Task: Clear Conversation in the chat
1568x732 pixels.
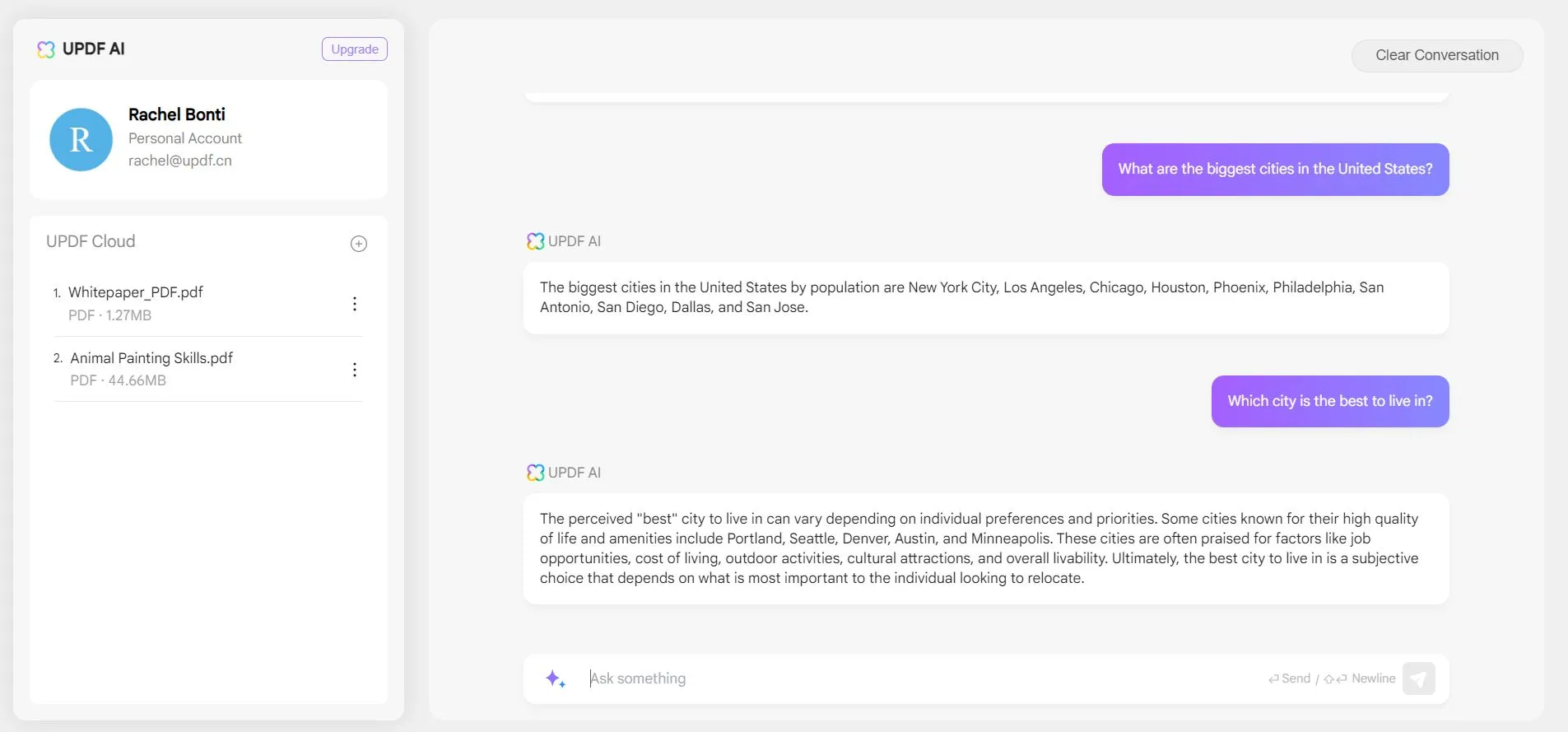Action: click(x=1436, y=56)
